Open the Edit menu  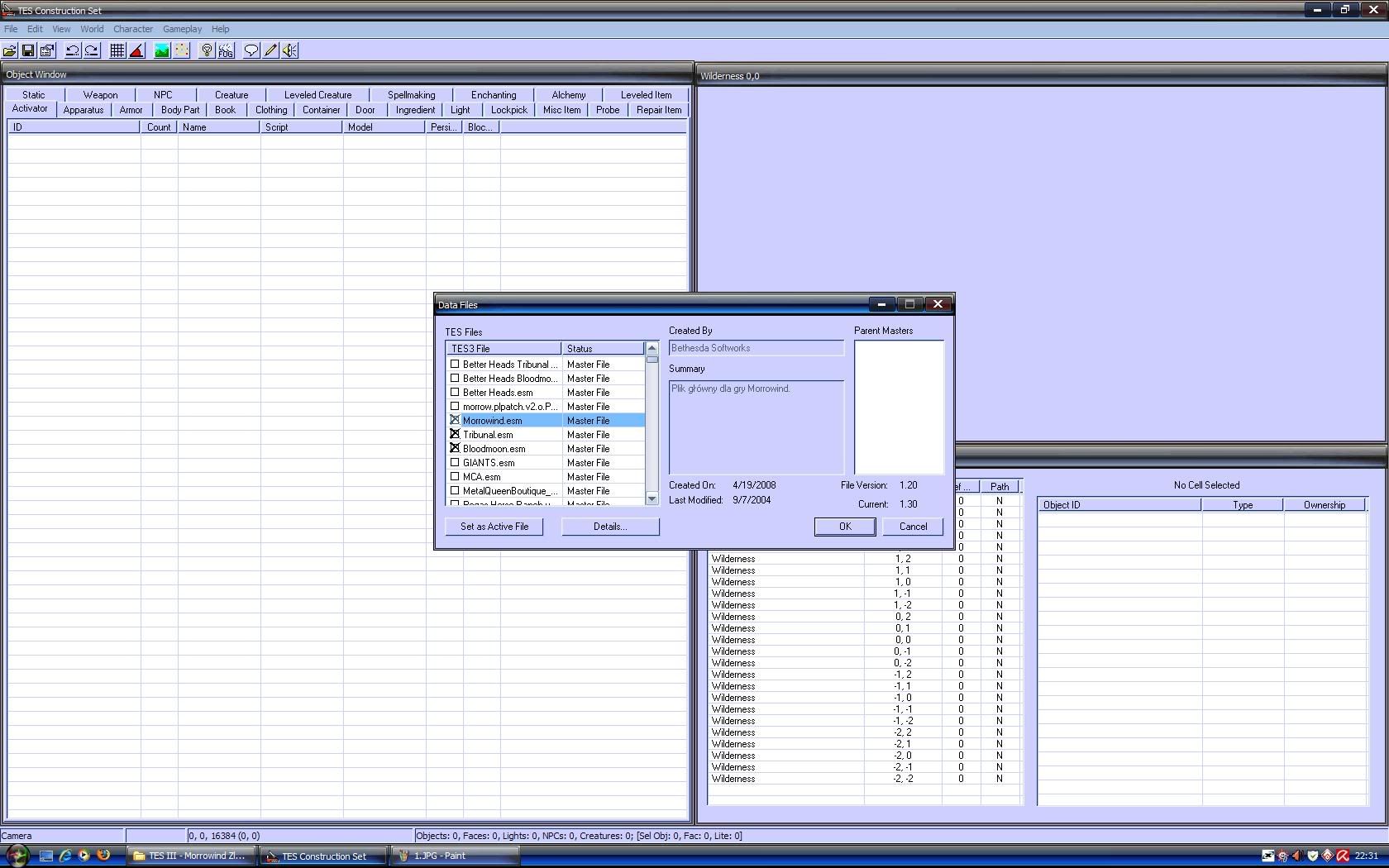click(35, 29)
